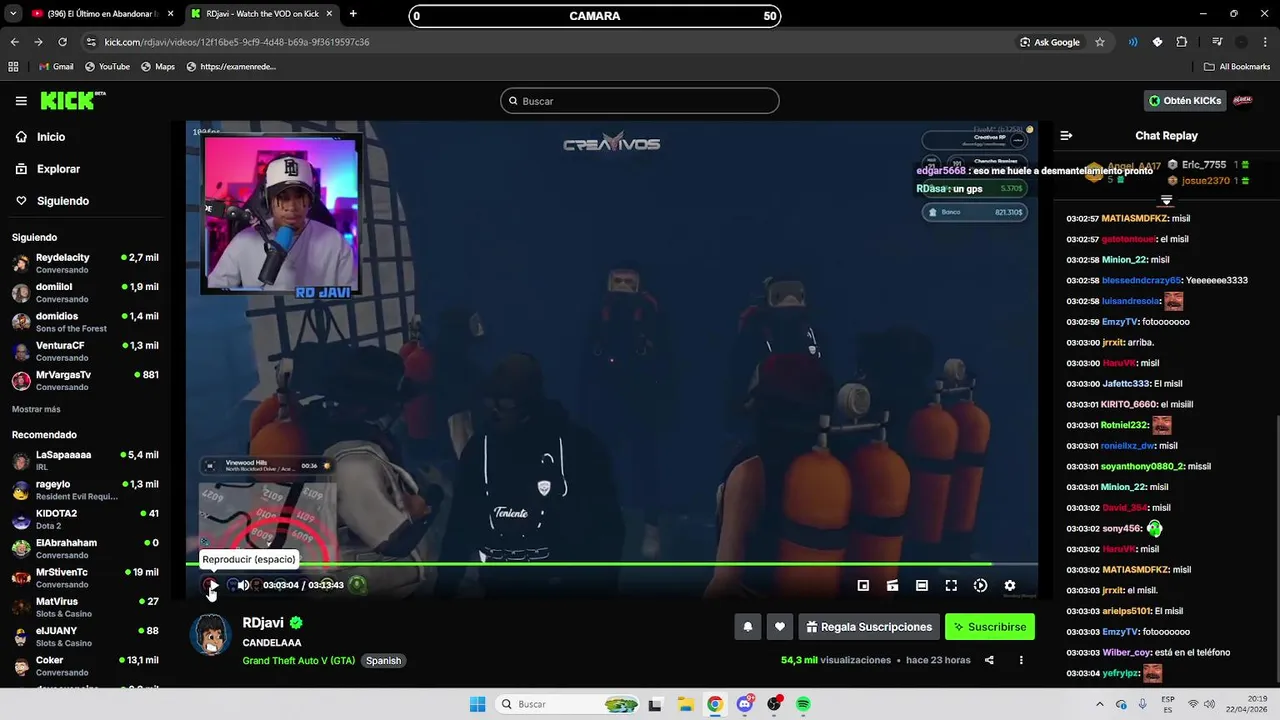Viewport: 1280px width, 720px height.
Task: Open the Kick hamburger sidebar menu
Action: (21, 101)
